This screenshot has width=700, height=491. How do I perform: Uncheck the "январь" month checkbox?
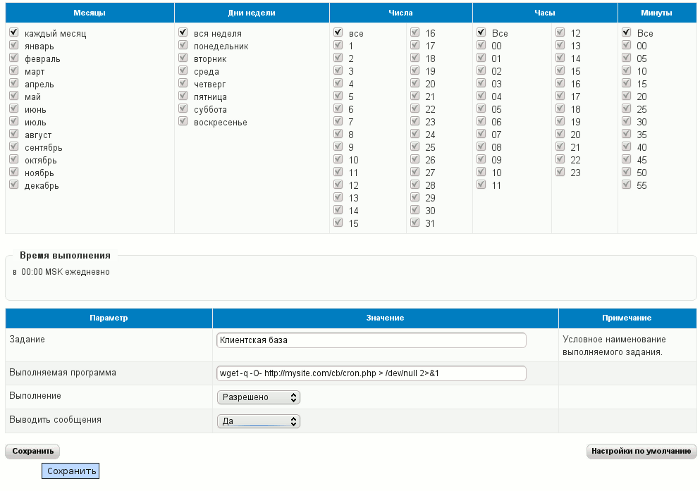[14, 46]
